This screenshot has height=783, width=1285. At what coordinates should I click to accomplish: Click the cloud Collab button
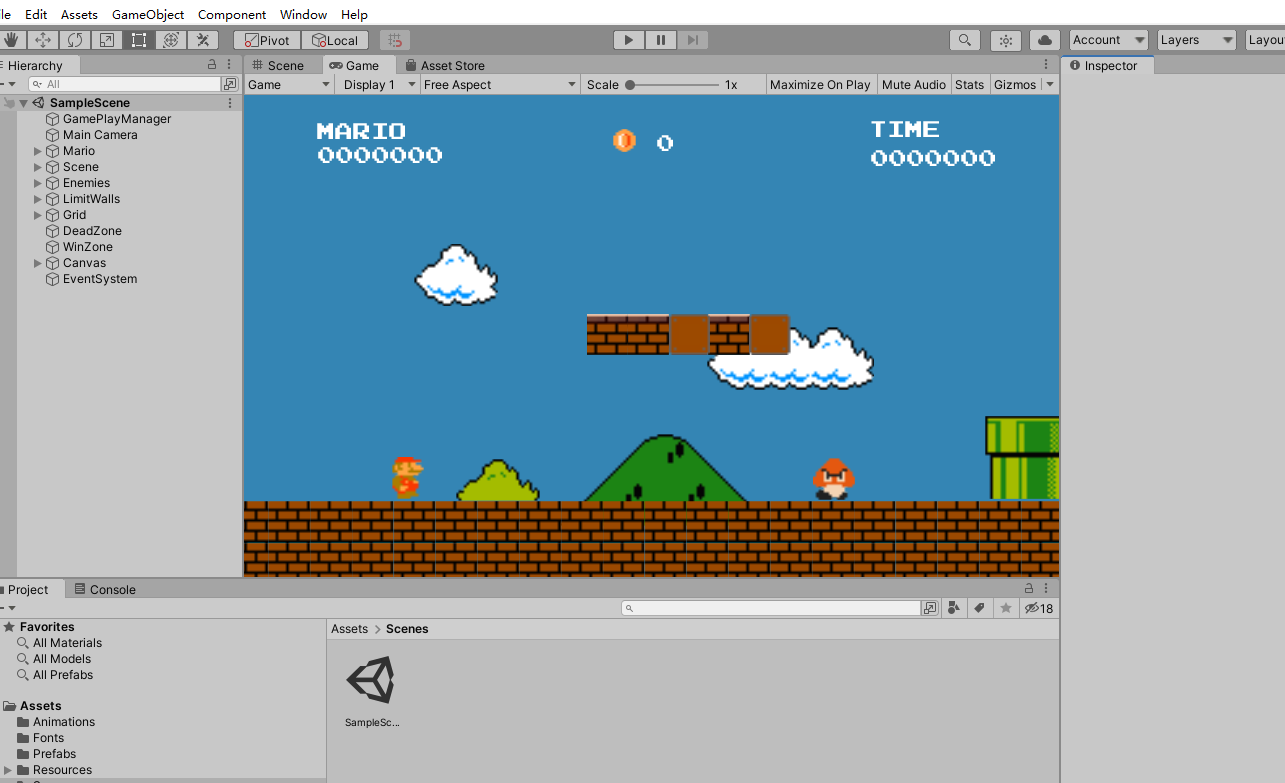coord(1045,40)
